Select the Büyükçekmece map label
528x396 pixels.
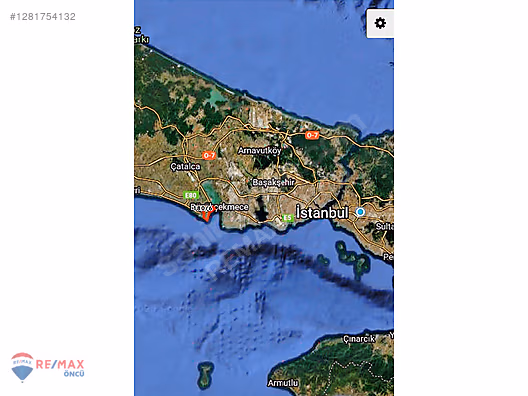(x=220, y=207)
